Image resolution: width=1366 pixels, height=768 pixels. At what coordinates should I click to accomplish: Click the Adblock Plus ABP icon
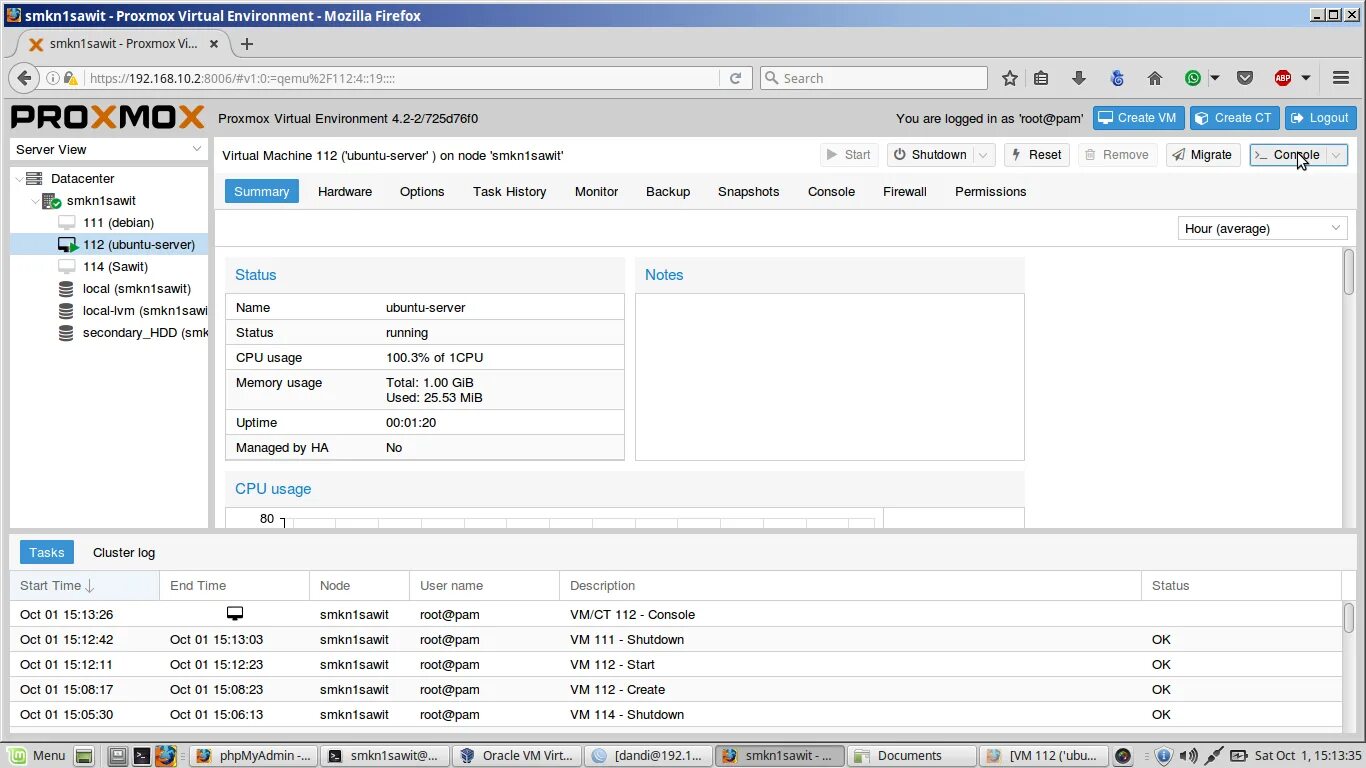click(1283, 78)
